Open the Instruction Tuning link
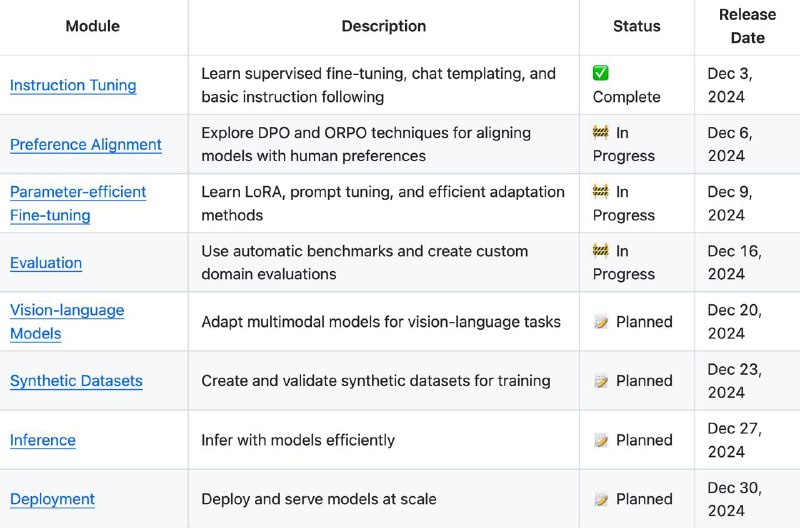The height and width of the screenshot is (528, 800). click(x=73, y=85)
